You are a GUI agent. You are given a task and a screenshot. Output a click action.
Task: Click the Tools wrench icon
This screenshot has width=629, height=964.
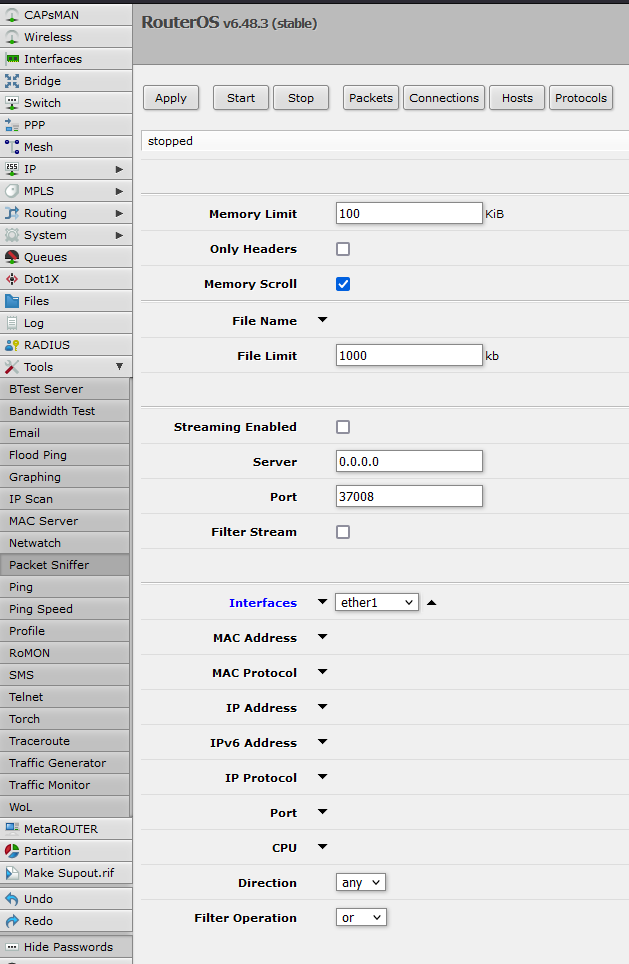point(12,367)
